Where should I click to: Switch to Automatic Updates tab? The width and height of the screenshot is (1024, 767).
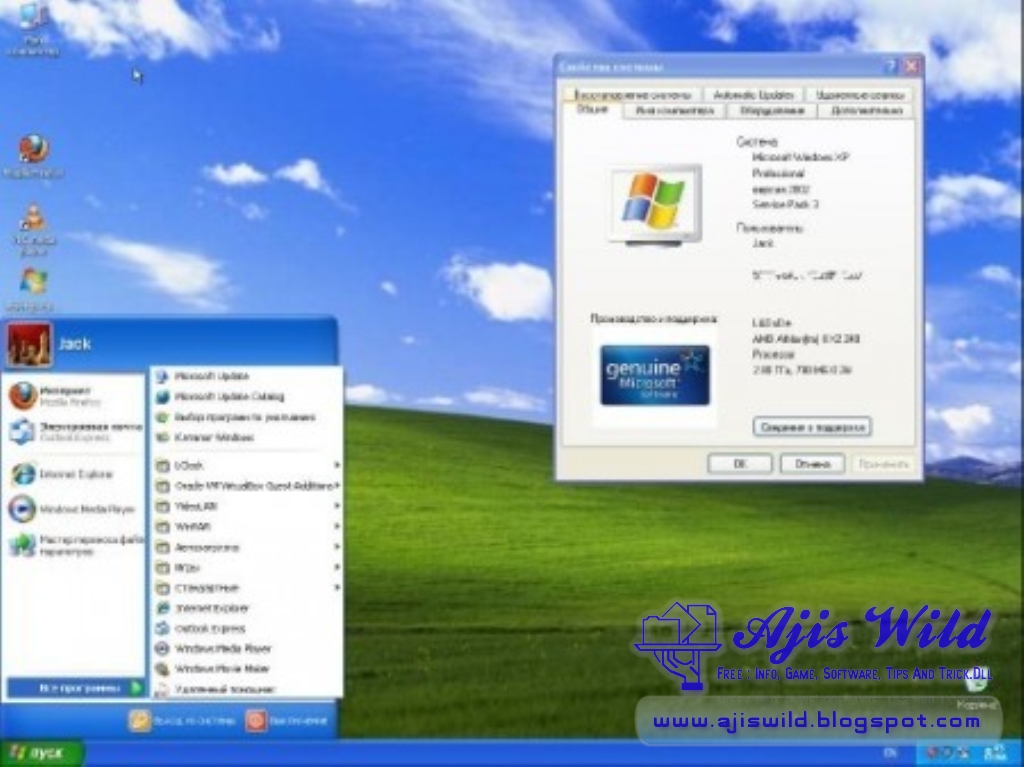(753, 95)
